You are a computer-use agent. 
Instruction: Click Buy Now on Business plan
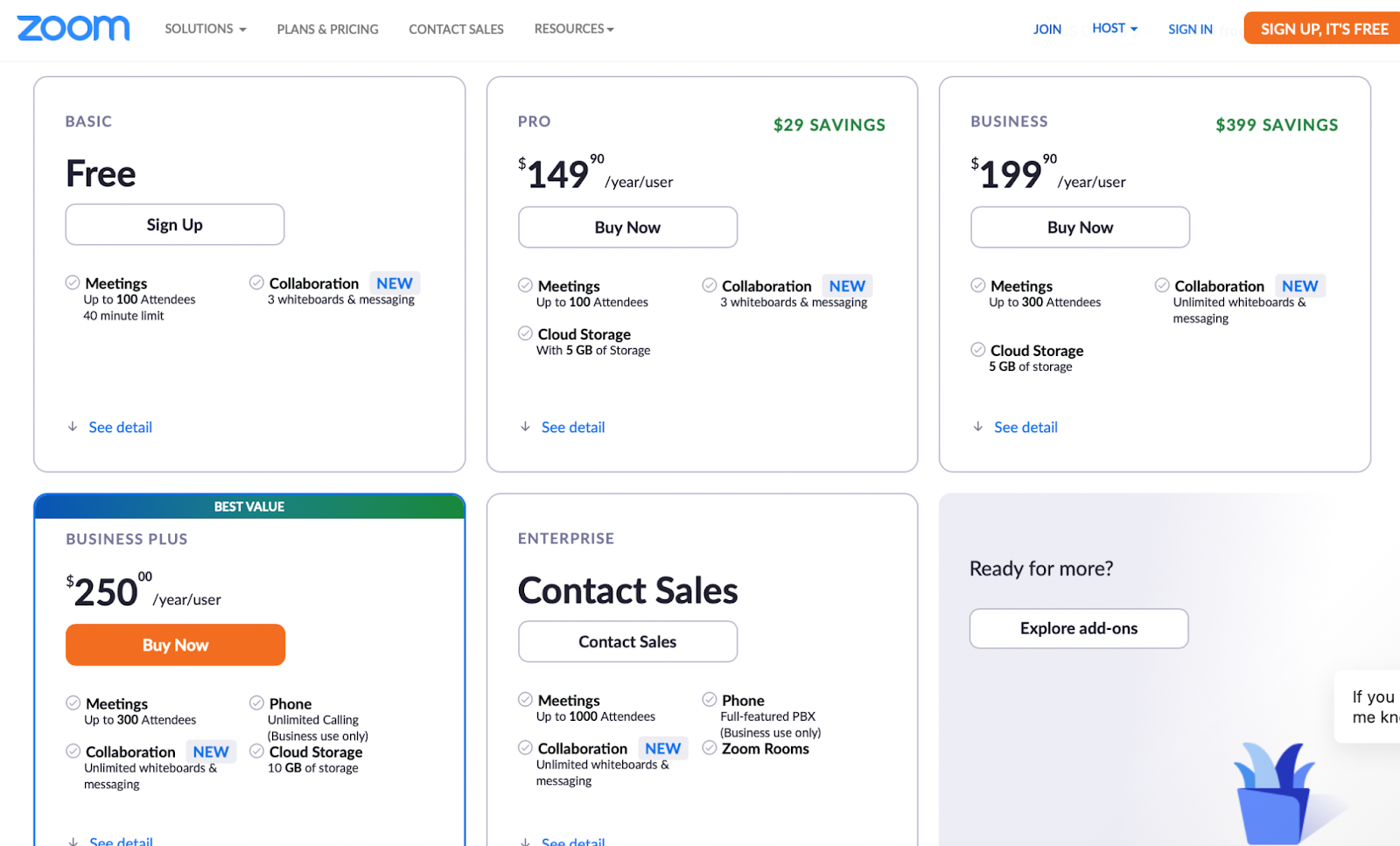point(1080,227)
